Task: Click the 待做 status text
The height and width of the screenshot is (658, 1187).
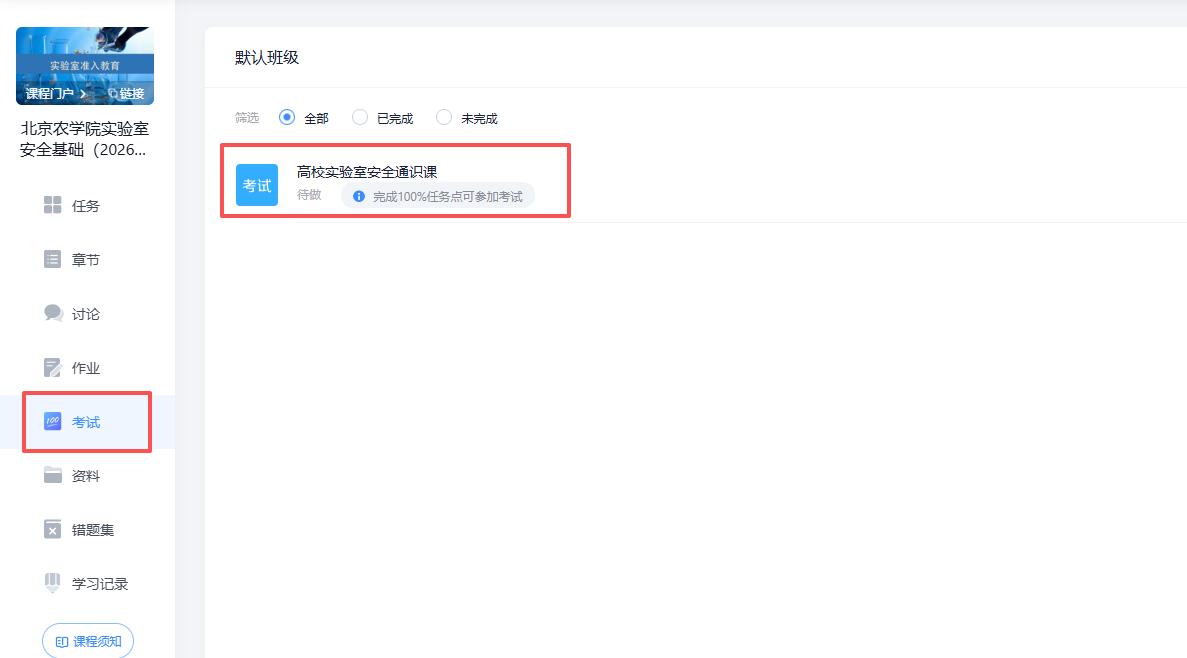Action: pyautogui.click(x=309, y=195)
